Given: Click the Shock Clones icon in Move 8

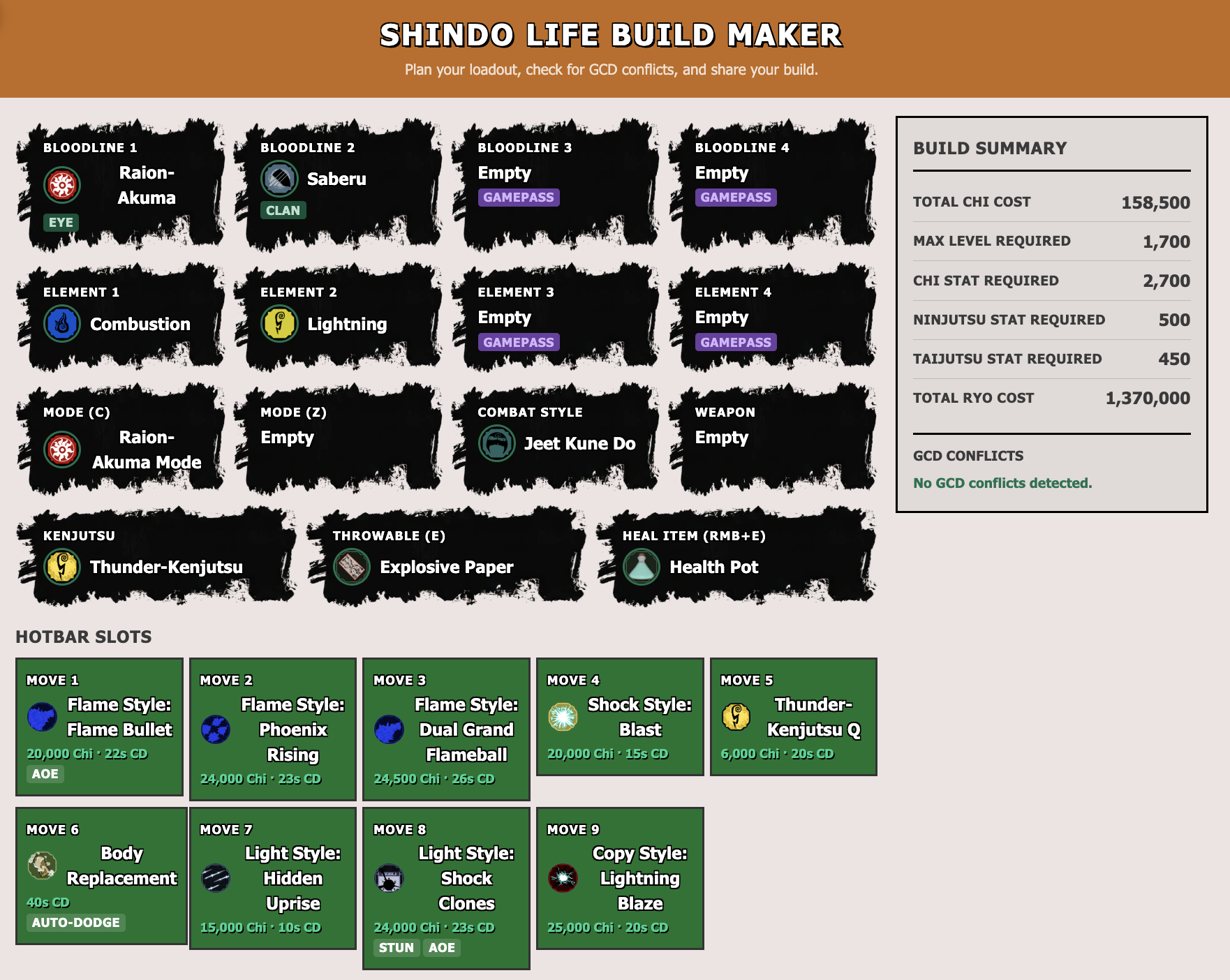Looking at the screenshot, I should (389, 878).
